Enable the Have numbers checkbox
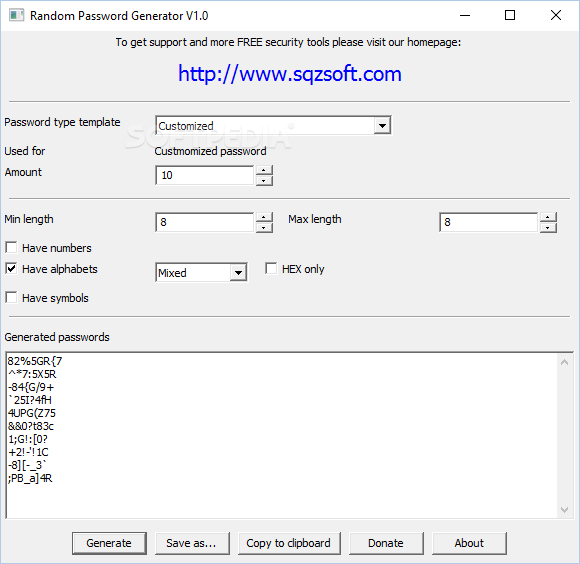 [x=11, y=247]
